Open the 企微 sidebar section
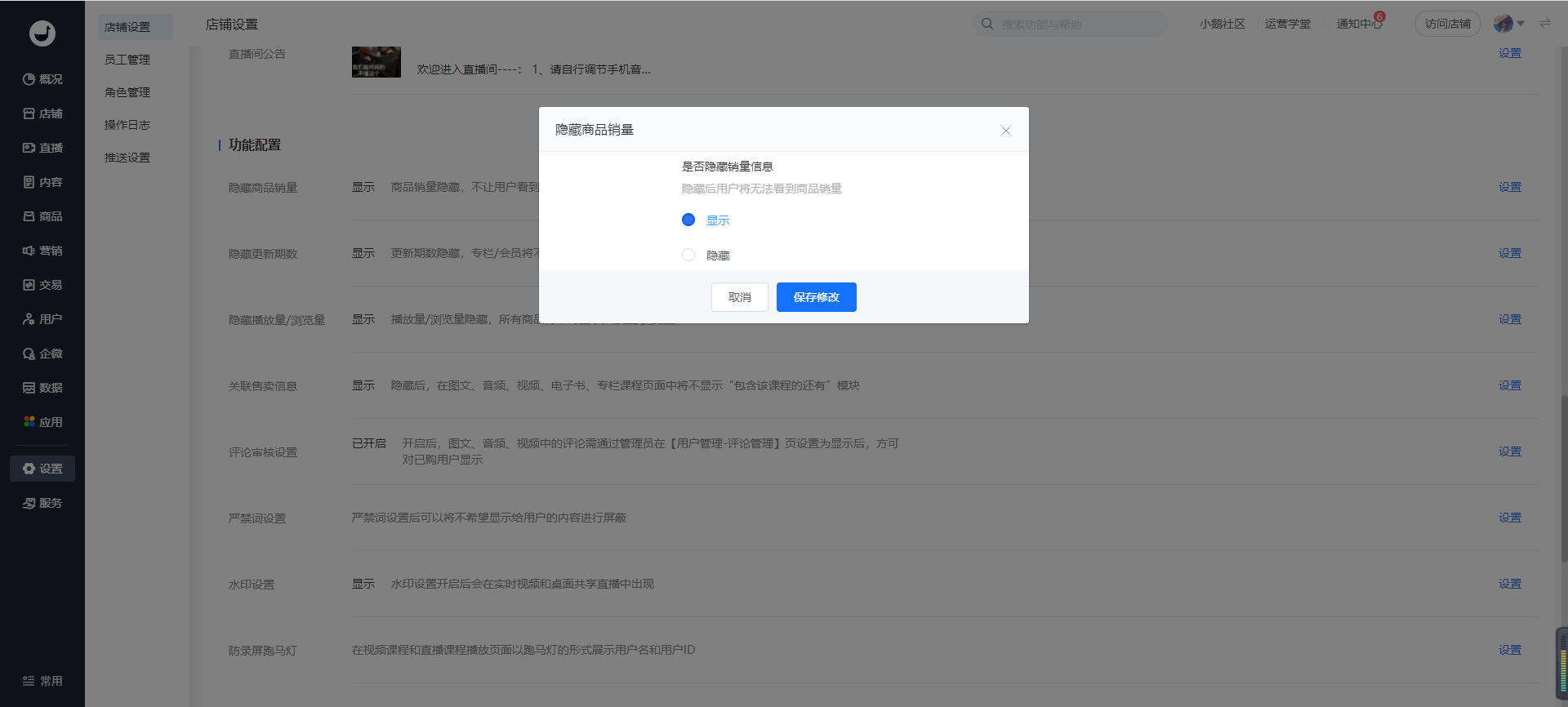The height and width of the screenshot is (707, 1568). (42, 353)
